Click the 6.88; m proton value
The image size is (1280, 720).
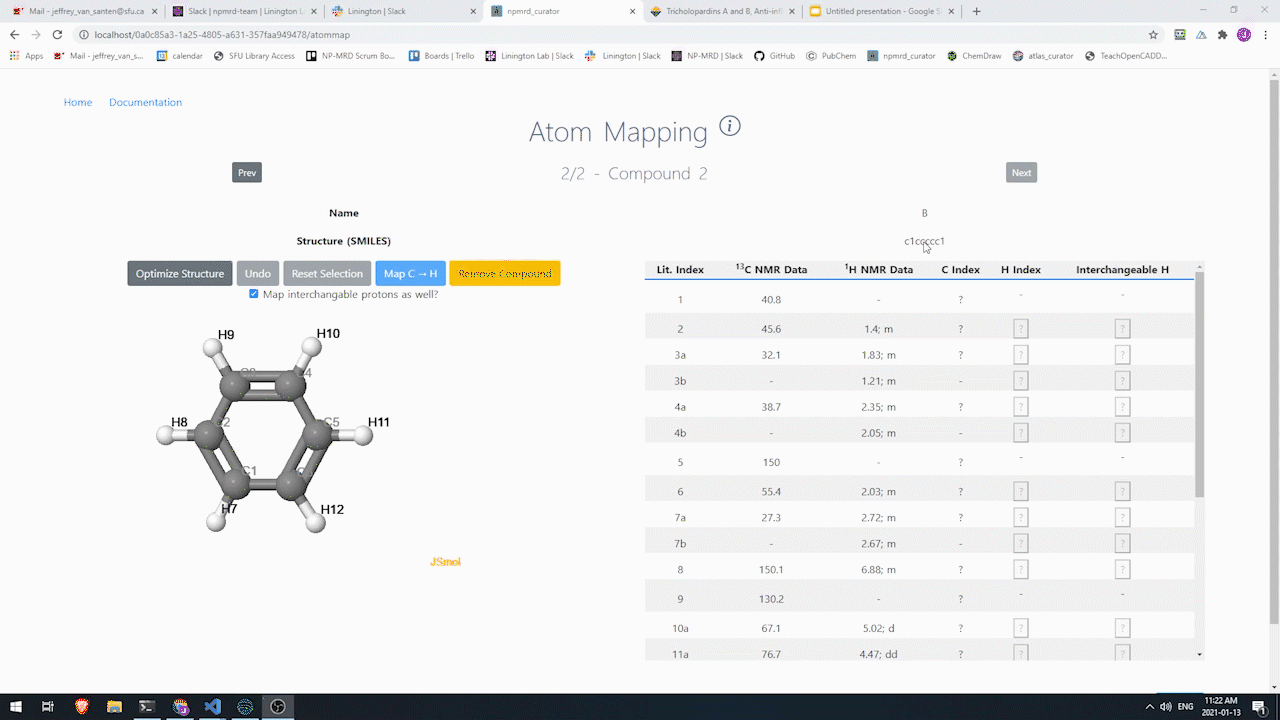pyautogui.click(x=878, y=569)
